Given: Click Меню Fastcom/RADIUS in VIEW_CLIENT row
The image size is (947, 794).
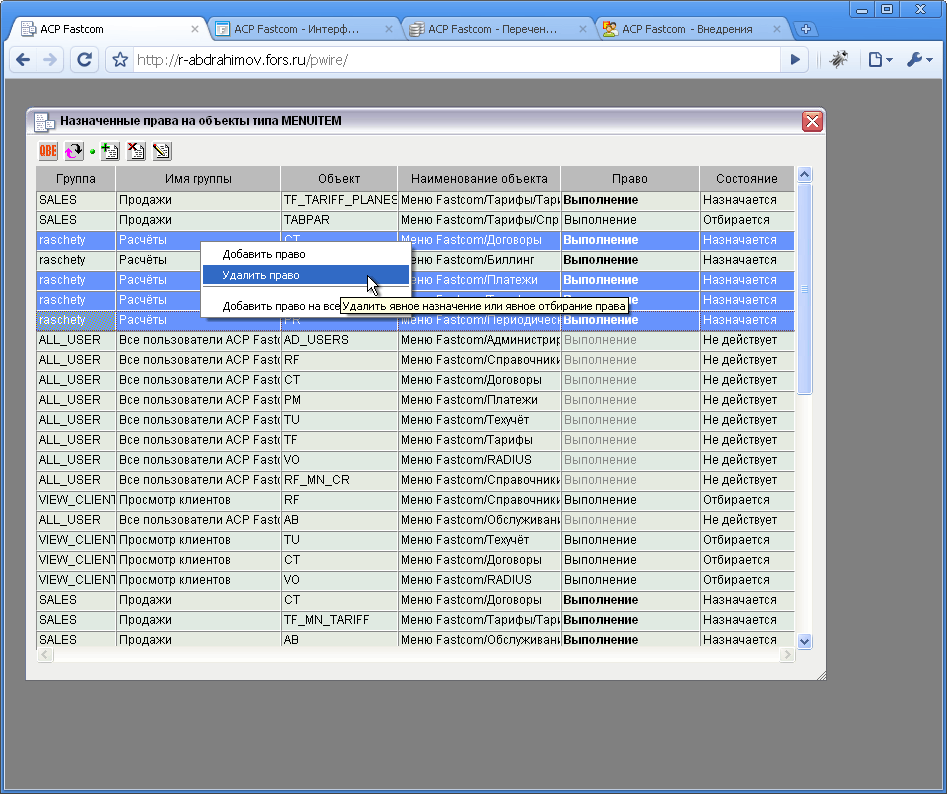Looking at the screenshot, I should point(480,580).
